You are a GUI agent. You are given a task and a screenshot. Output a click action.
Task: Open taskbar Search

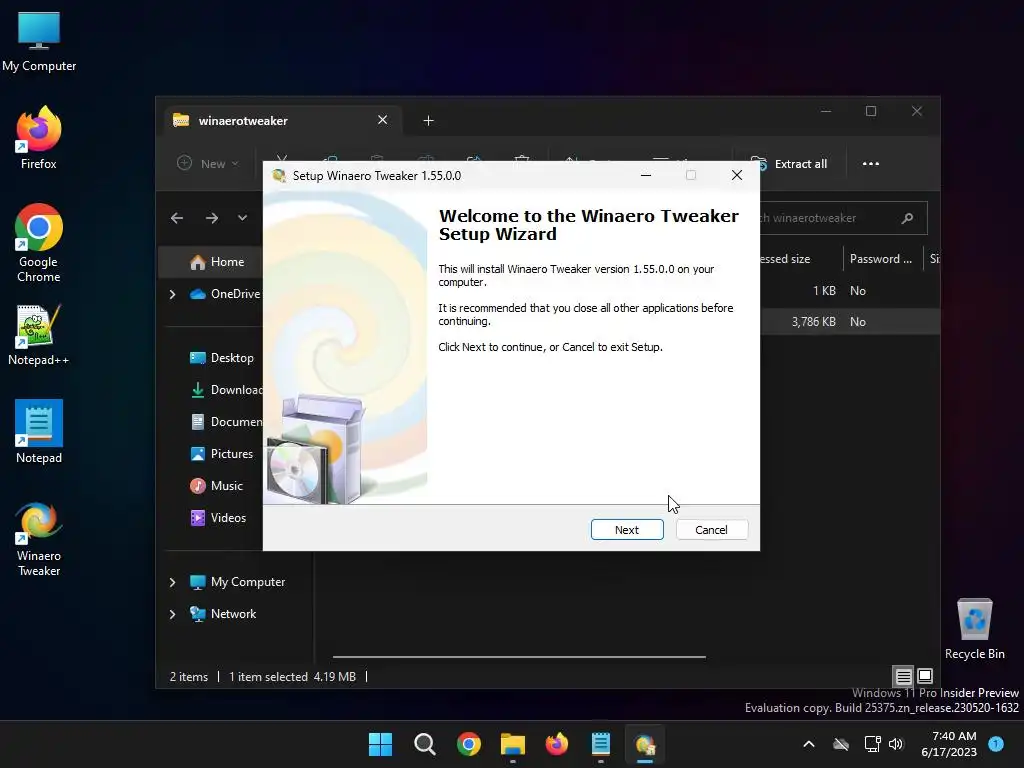point(424,744)
